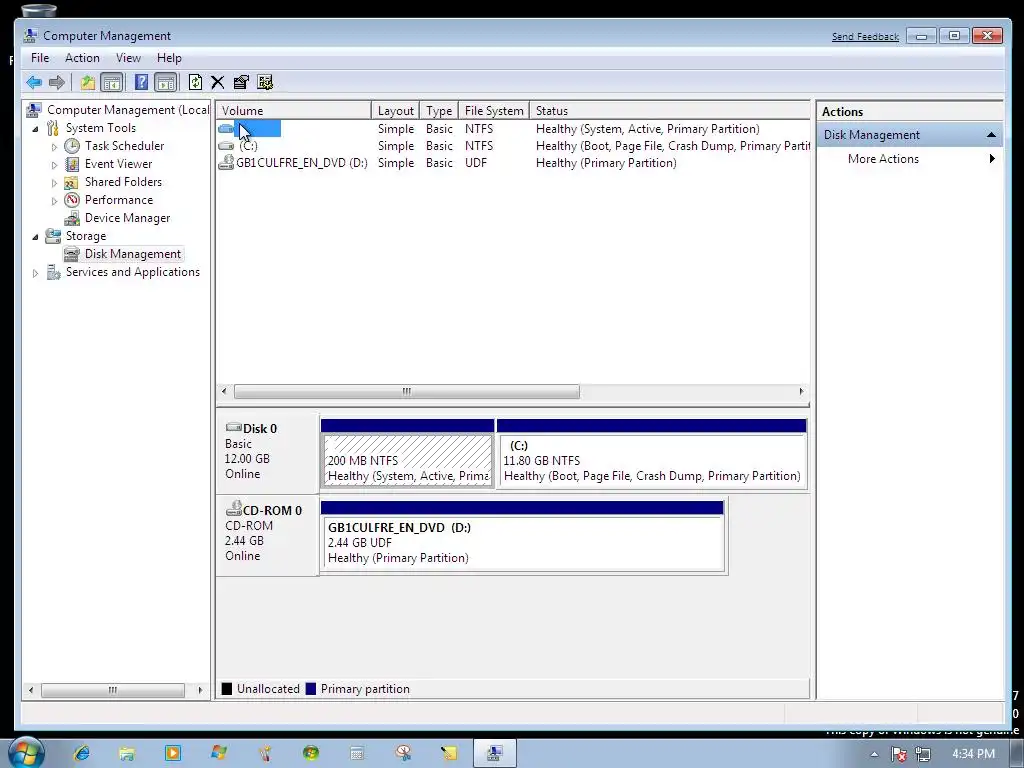Open Snipping Tool from taskbar
1024x768 pixels.
click(x=403, y=753)
